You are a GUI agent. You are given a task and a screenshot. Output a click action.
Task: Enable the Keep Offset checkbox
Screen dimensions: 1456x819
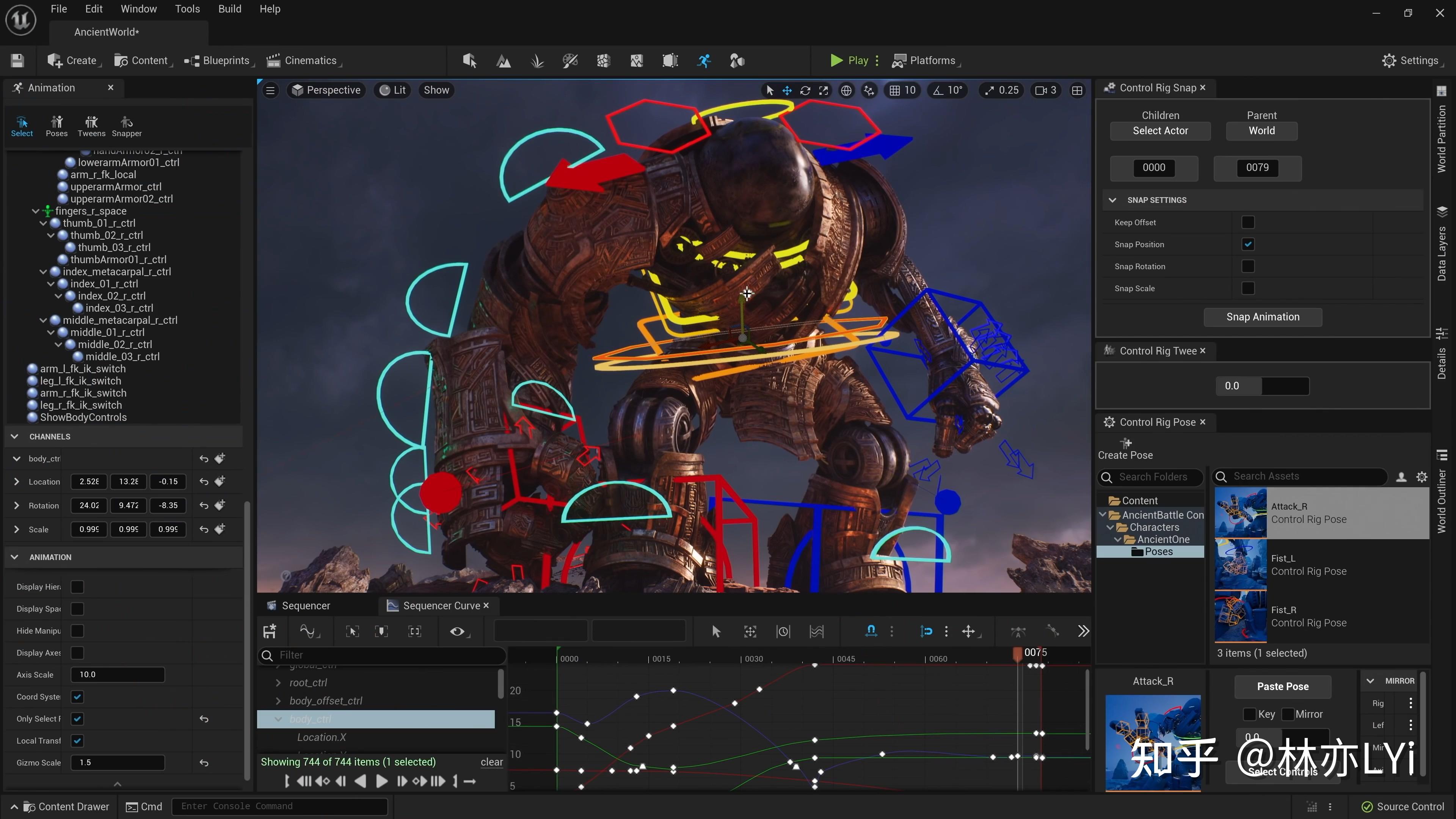point(1248,223)
